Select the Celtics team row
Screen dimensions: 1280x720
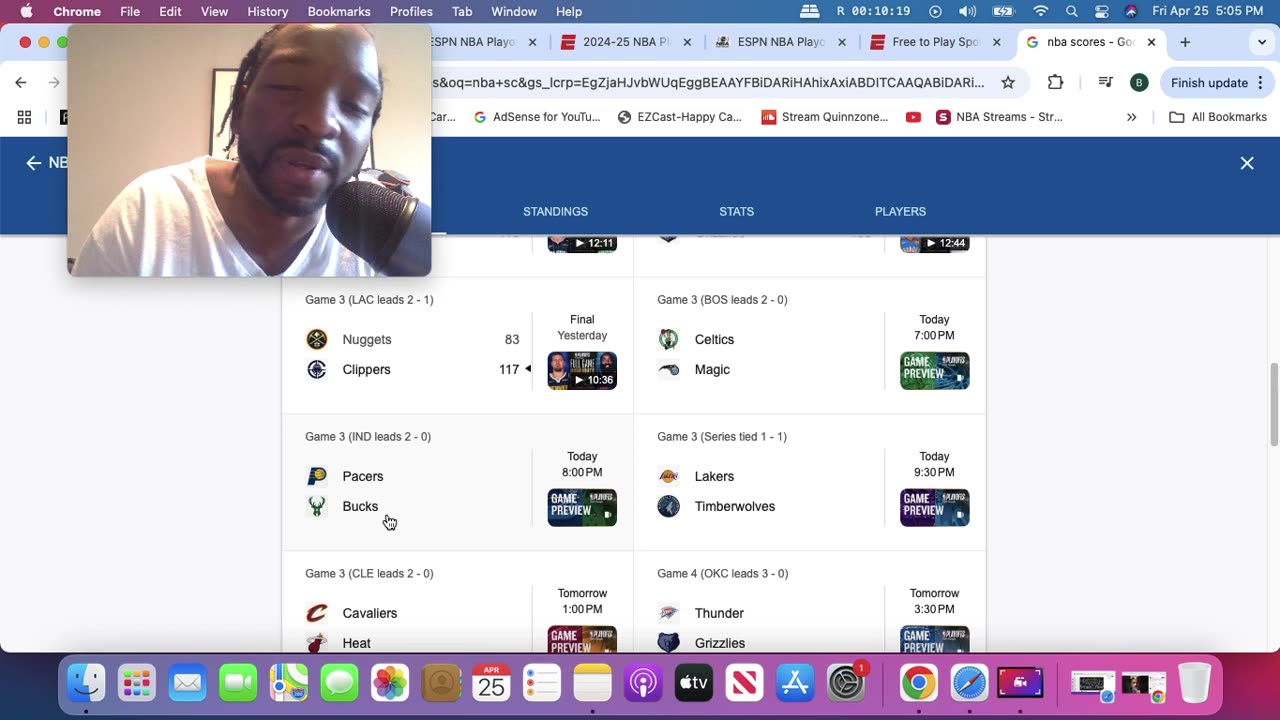765,339
